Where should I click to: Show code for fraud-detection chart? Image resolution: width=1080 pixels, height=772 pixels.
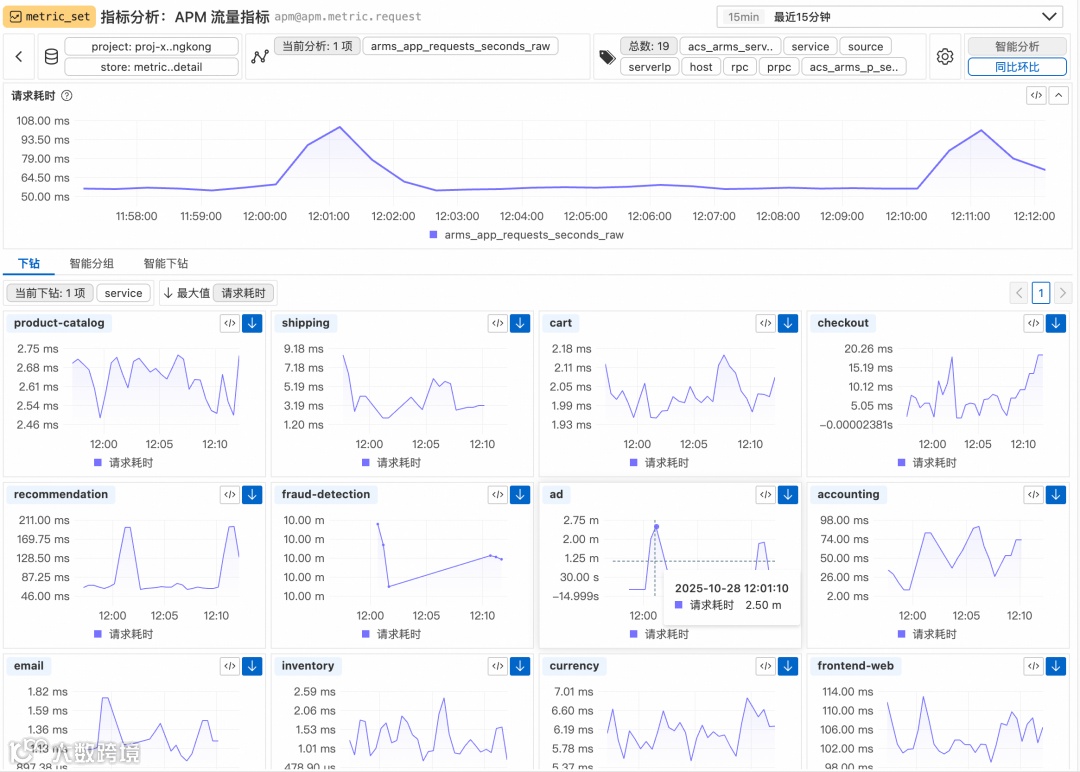click(498, 494)
